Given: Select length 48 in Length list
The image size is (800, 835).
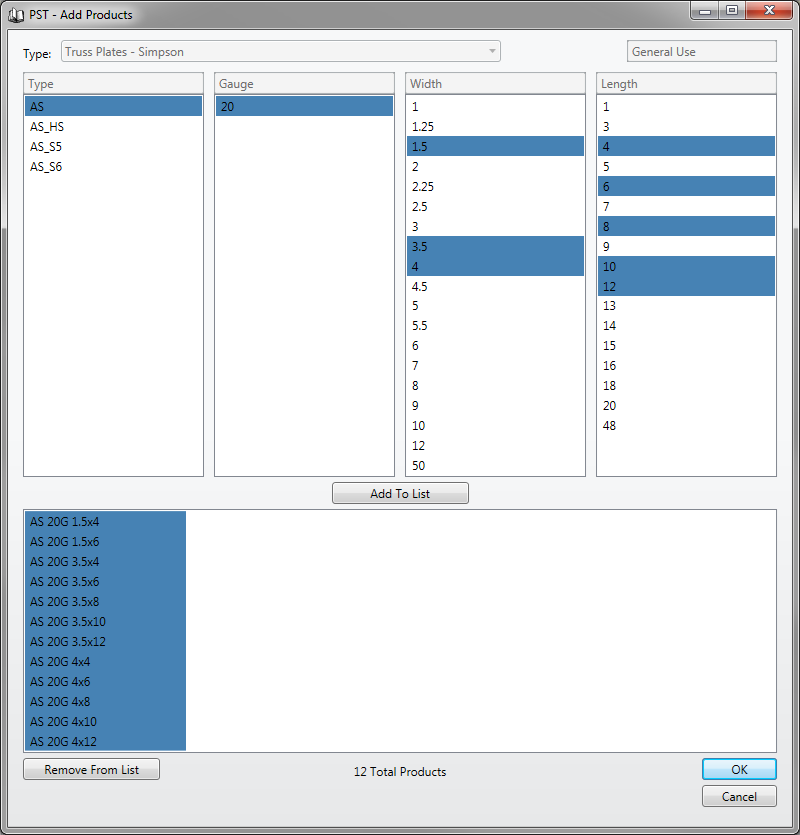Looking at the screenshot, I should point(610,426).
